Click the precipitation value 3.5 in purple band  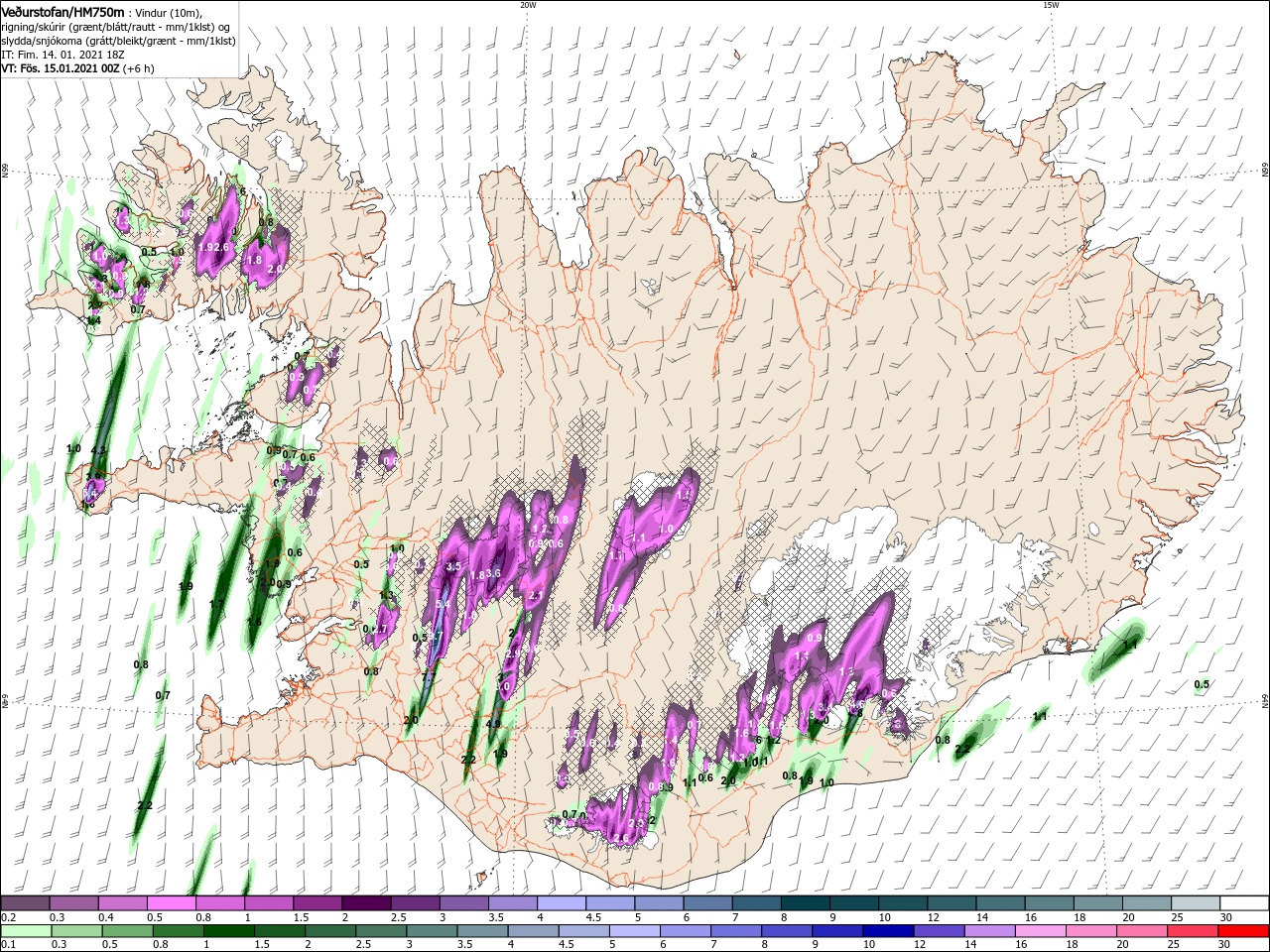454,566
